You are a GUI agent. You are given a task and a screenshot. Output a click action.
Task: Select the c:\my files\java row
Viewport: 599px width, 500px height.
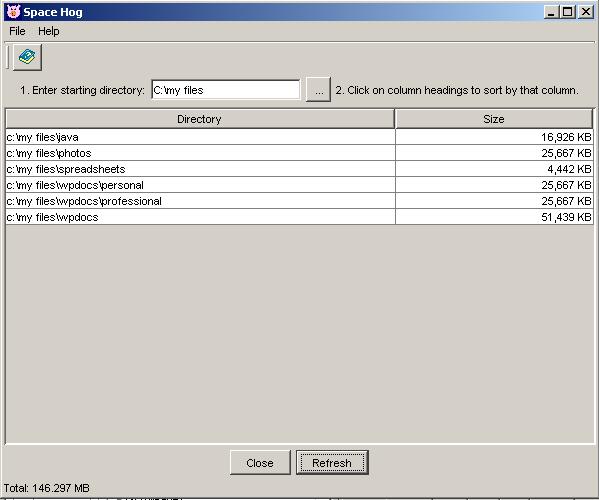299,137
